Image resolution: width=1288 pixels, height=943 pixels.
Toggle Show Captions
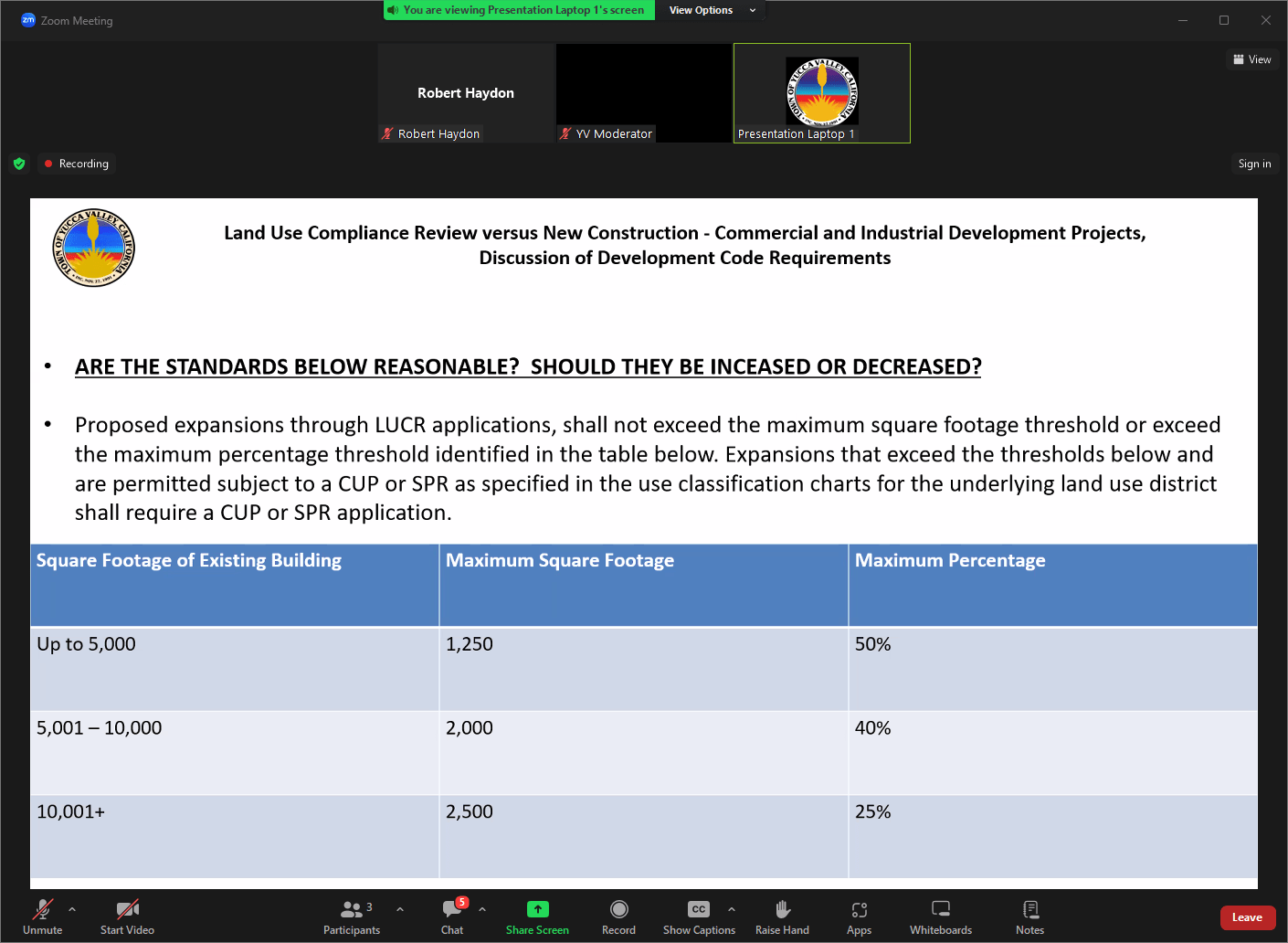[x=699, y=917]
